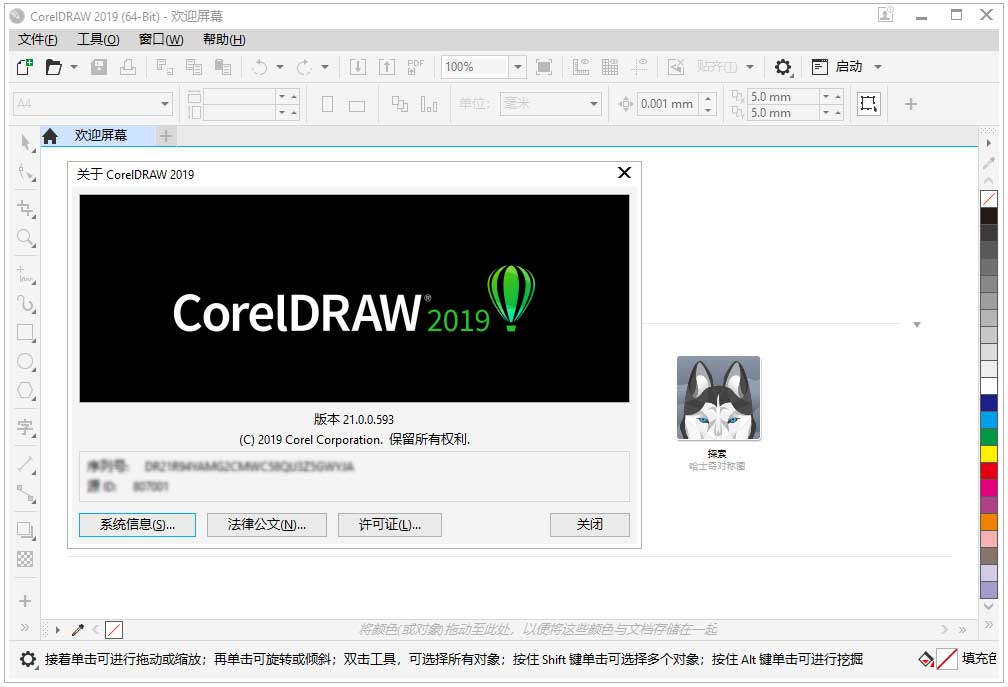Click the 许可证(L)... button
This screenshot has height=687, width=1008.
click(390, 525)
